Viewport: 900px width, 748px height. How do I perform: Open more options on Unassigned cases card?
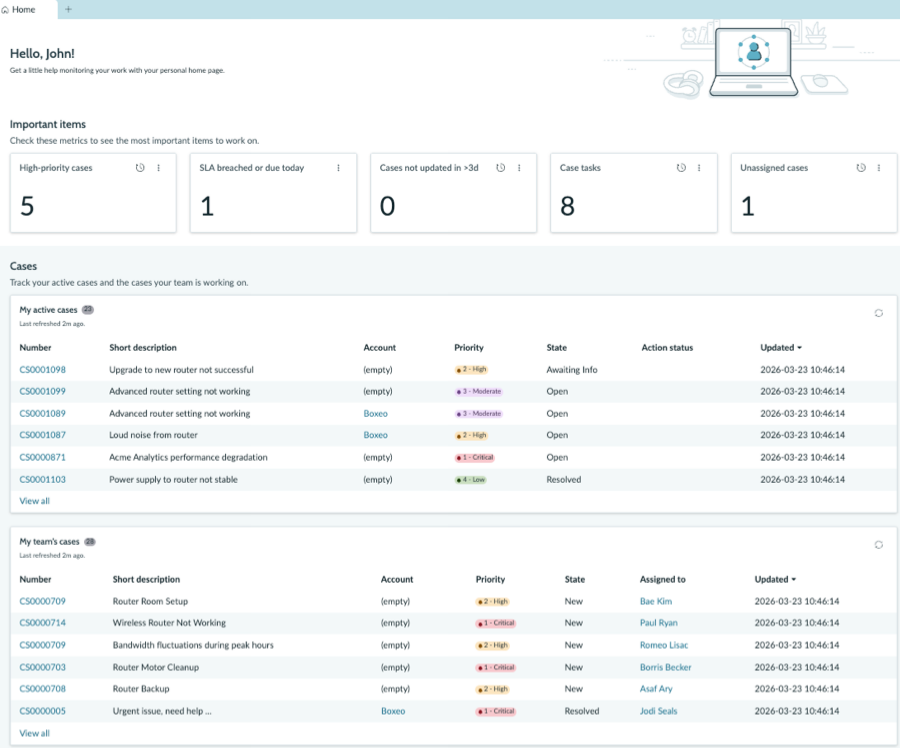point(879,168)
